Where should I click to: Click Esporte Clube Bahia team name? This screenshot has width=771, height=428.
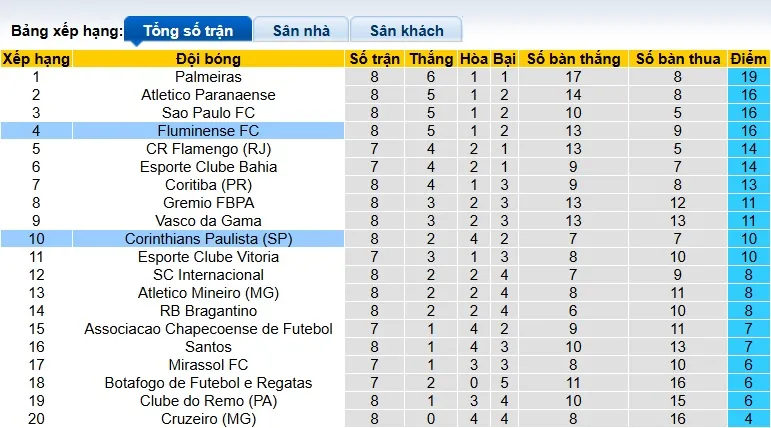point(208,167)
